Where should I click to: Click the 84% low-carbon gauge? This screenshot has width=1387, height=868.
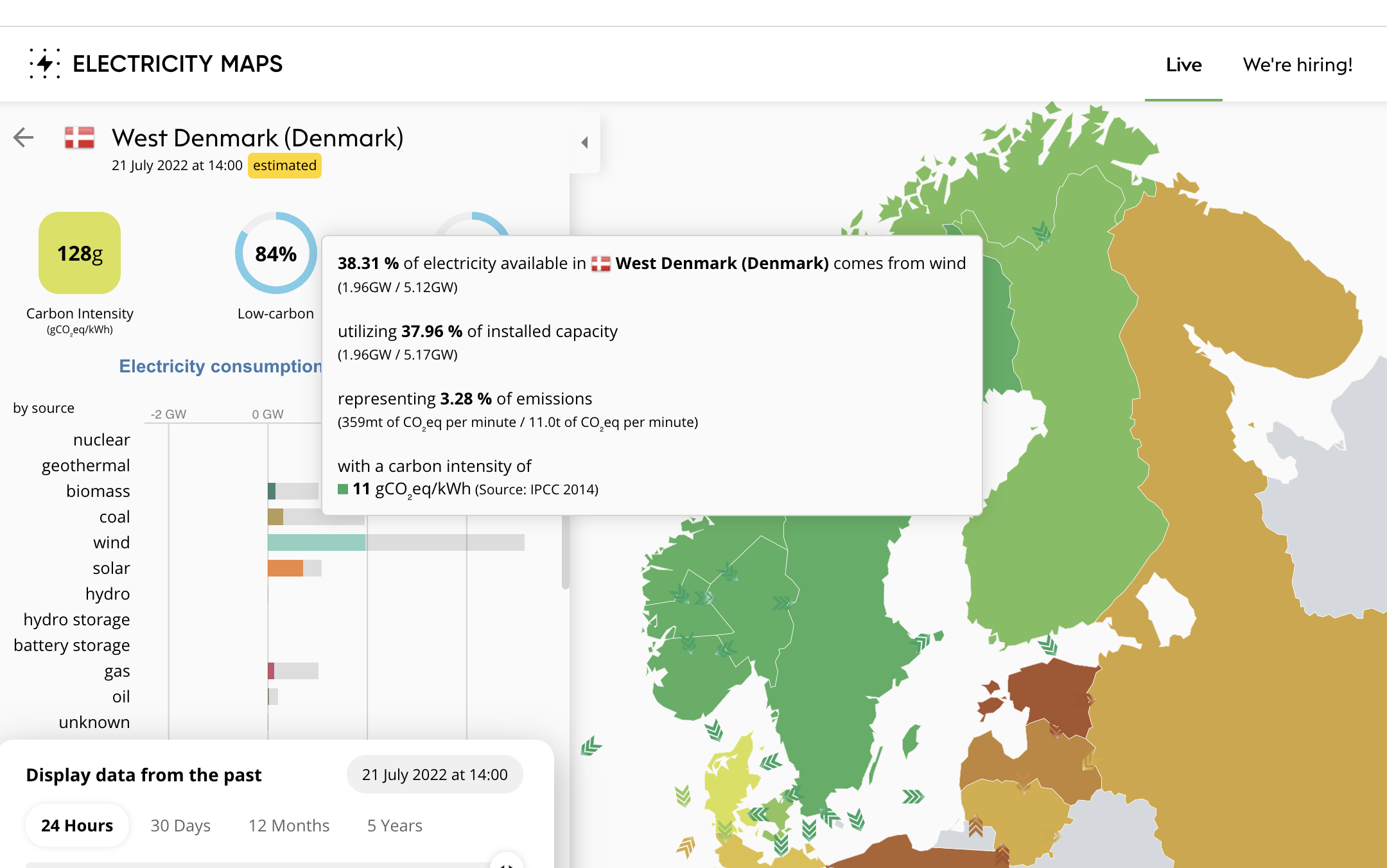pos(275,253)
